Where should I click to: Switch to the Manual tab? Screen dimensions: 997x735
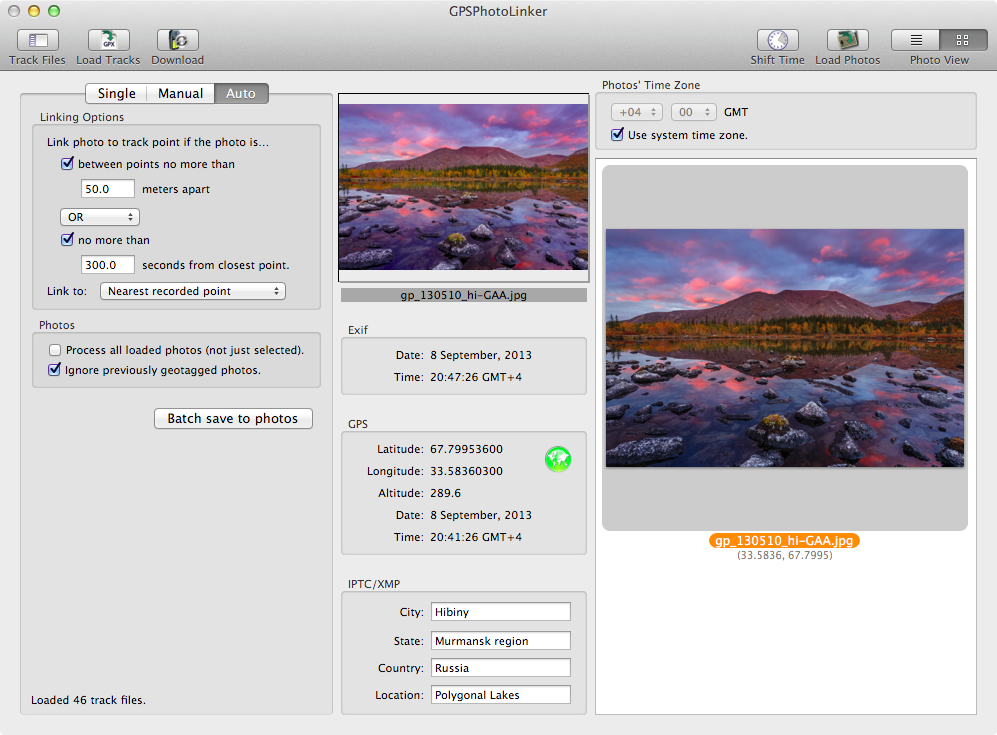(x=181, y=93)
